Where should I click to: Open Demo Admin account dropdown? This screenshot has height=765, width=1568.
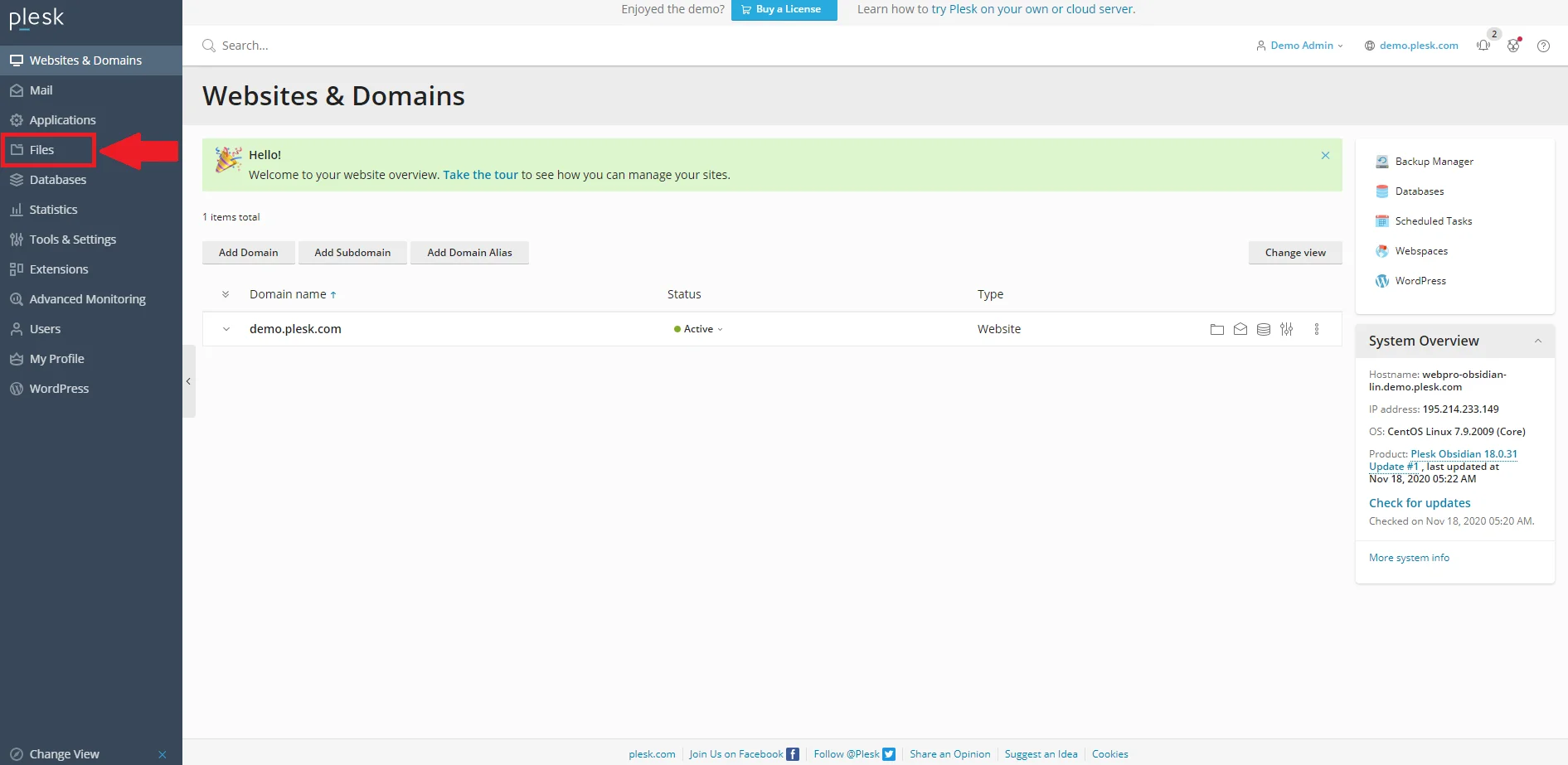tap(1300, 46)
